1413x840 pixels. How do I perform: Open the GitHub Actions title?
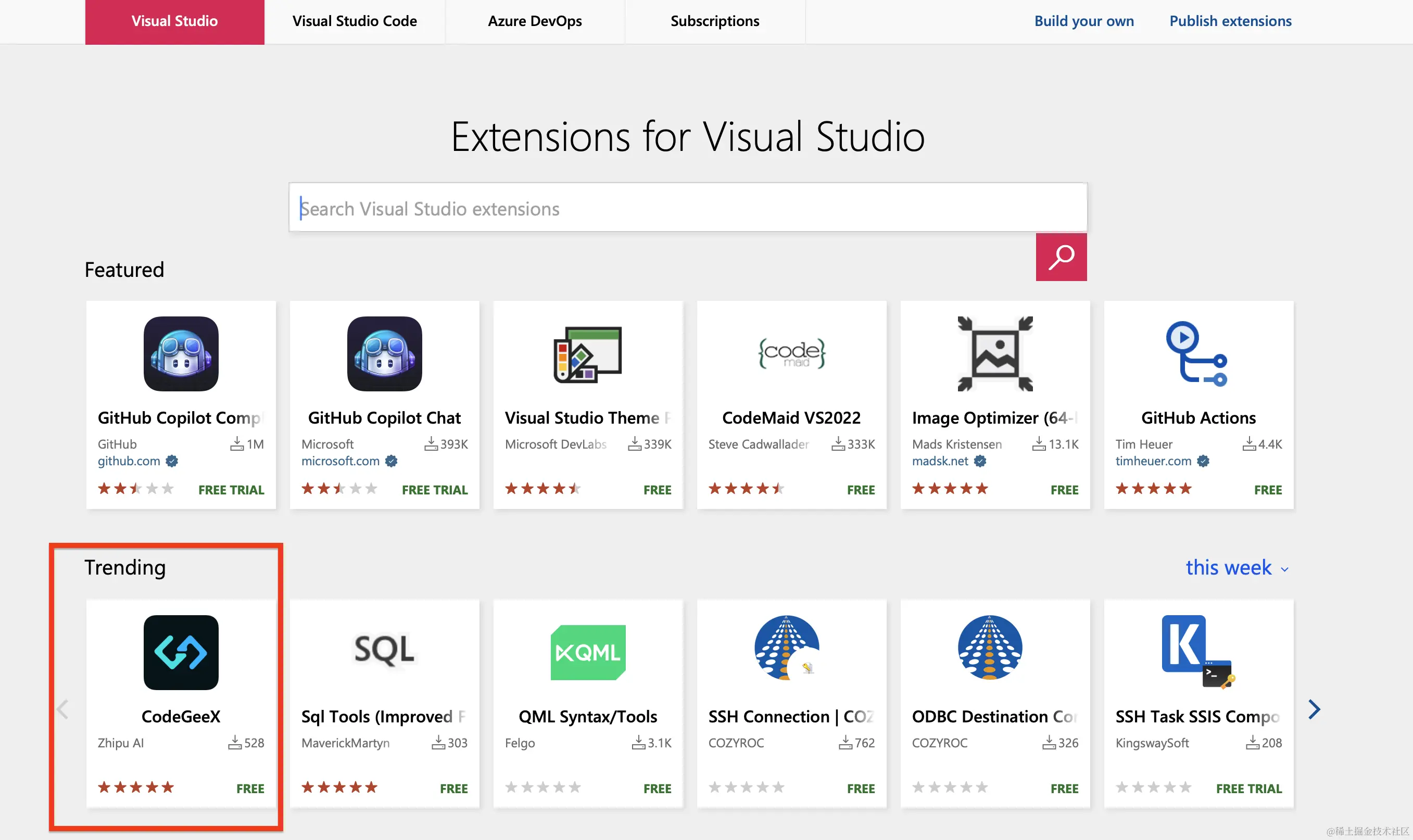click(1198, 418)
